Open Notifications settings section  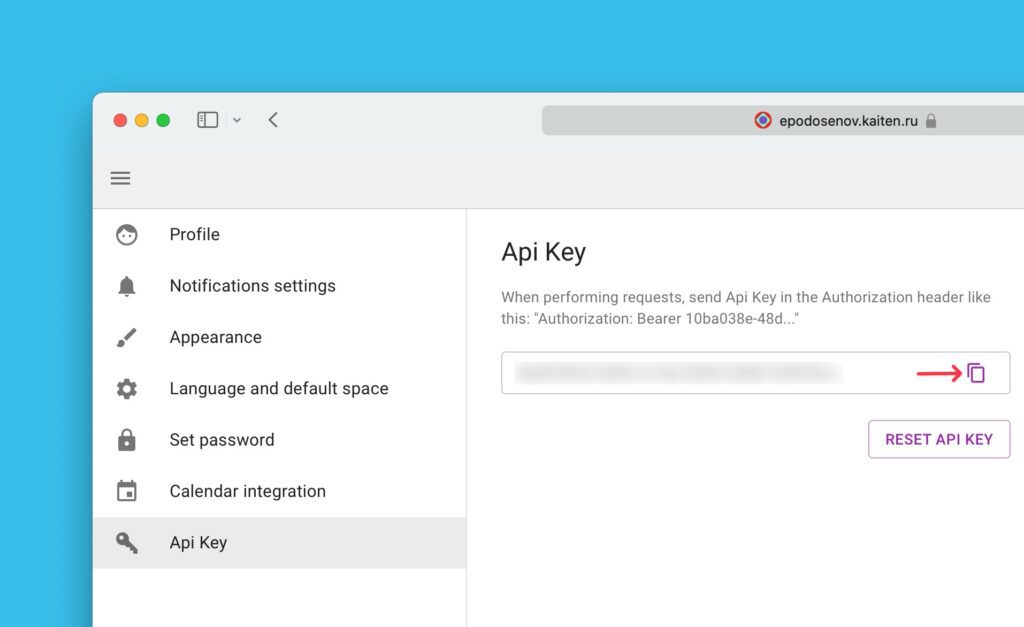pyautogui.click(x=252, y=286)
